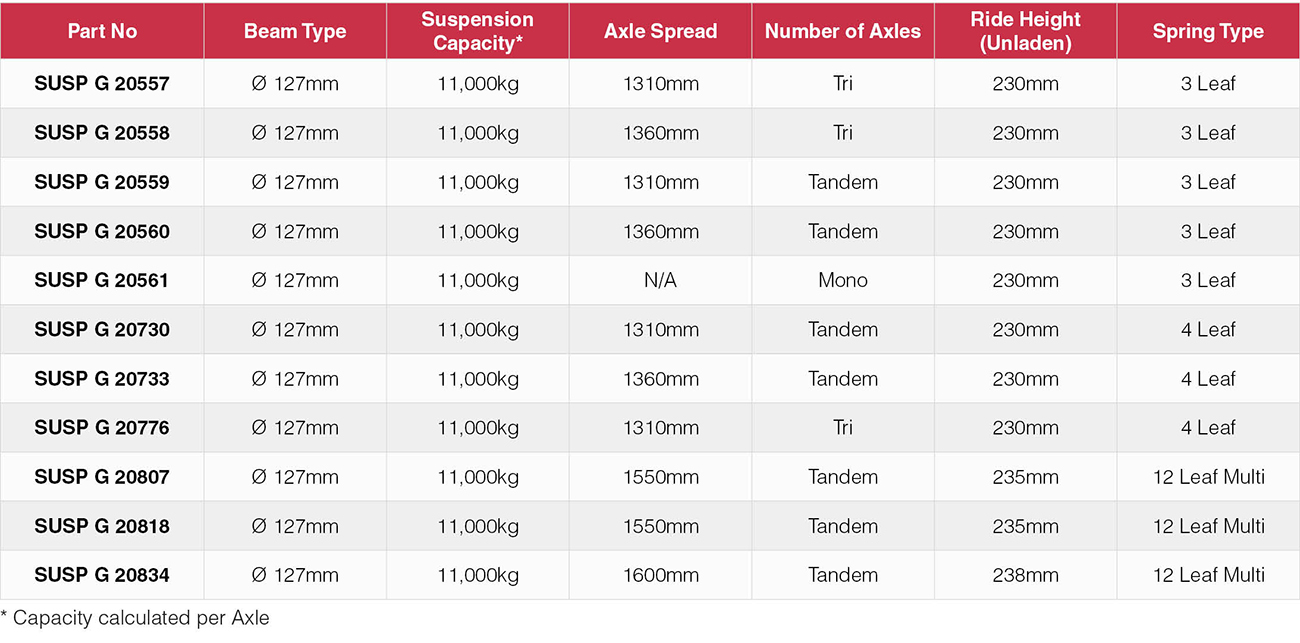
Task: Select part number SUSP G 20776
Action: pos(102,427)
